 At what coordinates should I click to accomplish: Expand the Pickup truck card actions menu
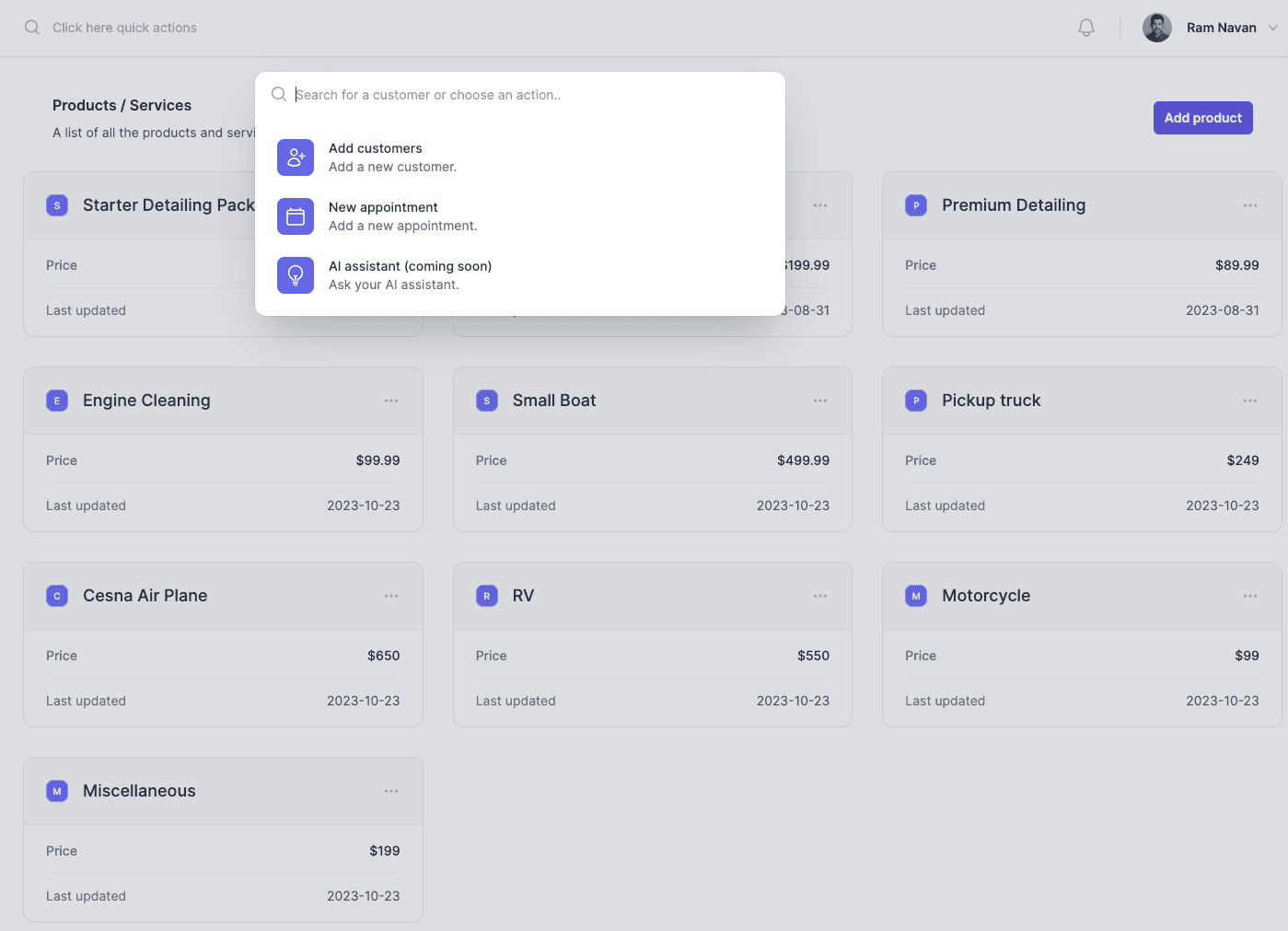click(x=1249, y=401)
